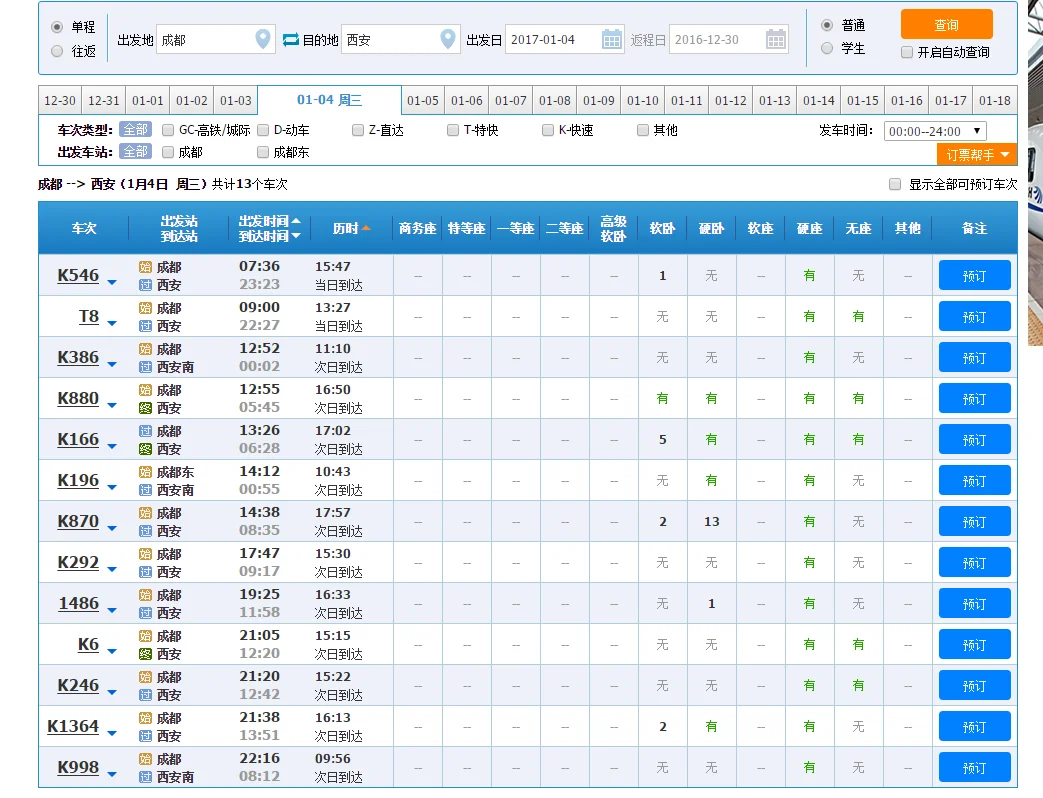The image size is (1043, 798).
Task: Click 预订 to book train K998
Action: 974,767
